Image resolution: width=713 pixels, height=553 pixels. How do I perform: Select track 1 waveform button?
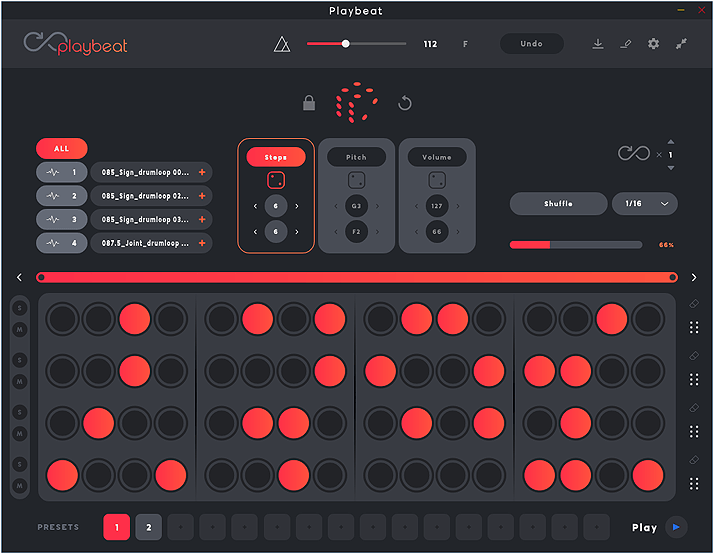pyautogui.click(x=62, y=172)
